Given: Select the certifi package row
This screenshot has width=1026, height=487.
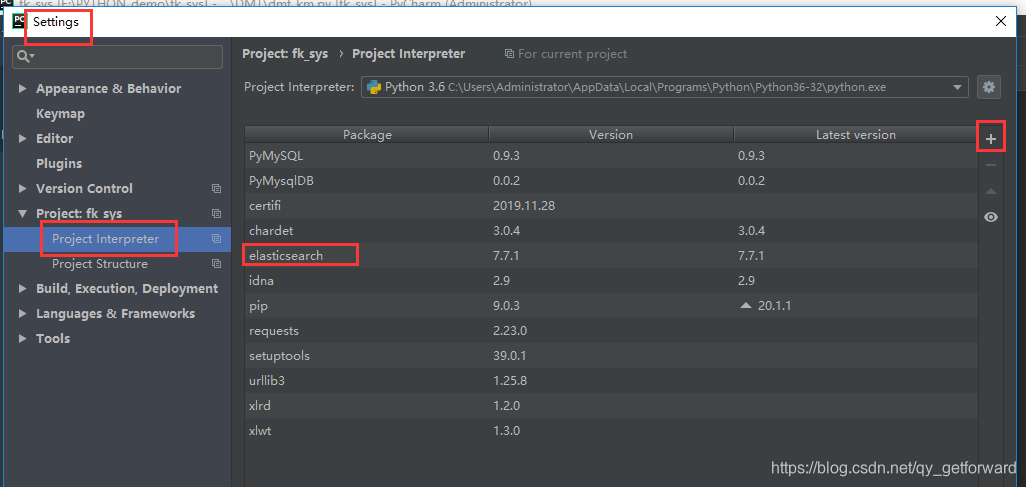Looking at the screenshot, I should coord(611,206).
